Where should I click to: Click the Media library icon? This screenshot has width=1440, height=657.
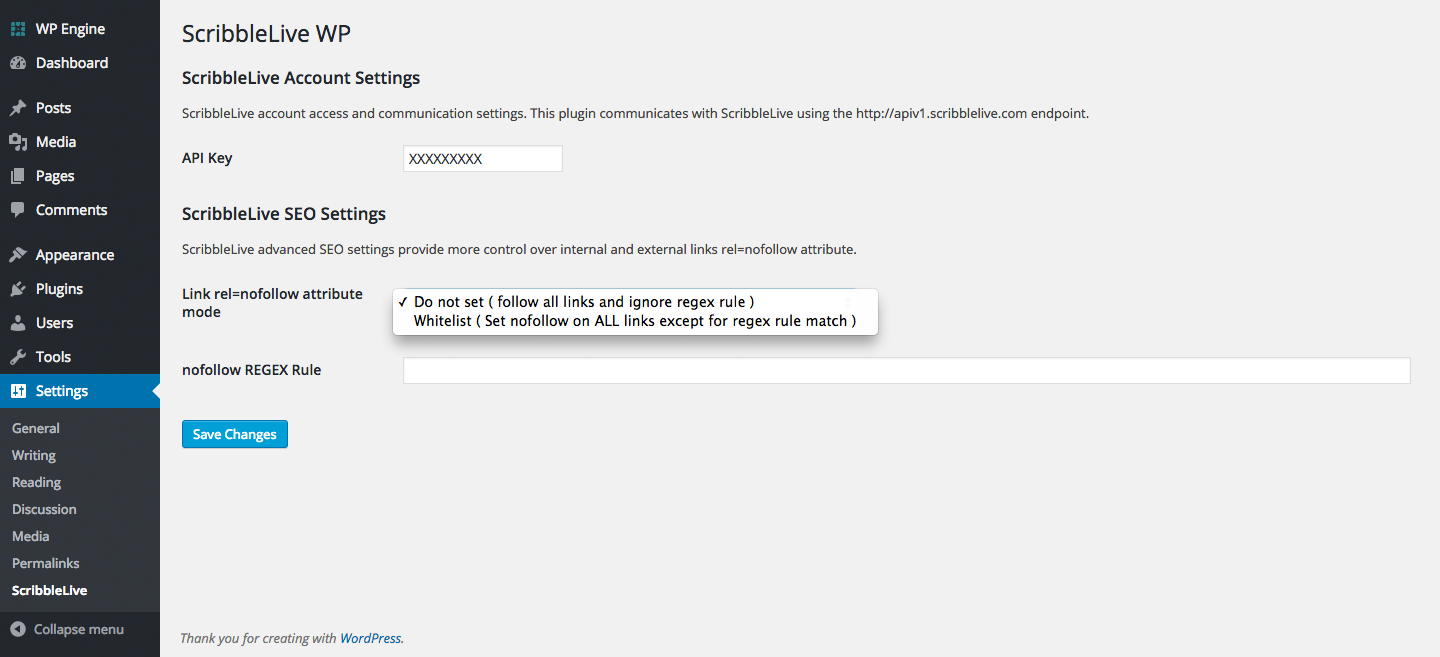pyautogui.click(x=18, y=142)
